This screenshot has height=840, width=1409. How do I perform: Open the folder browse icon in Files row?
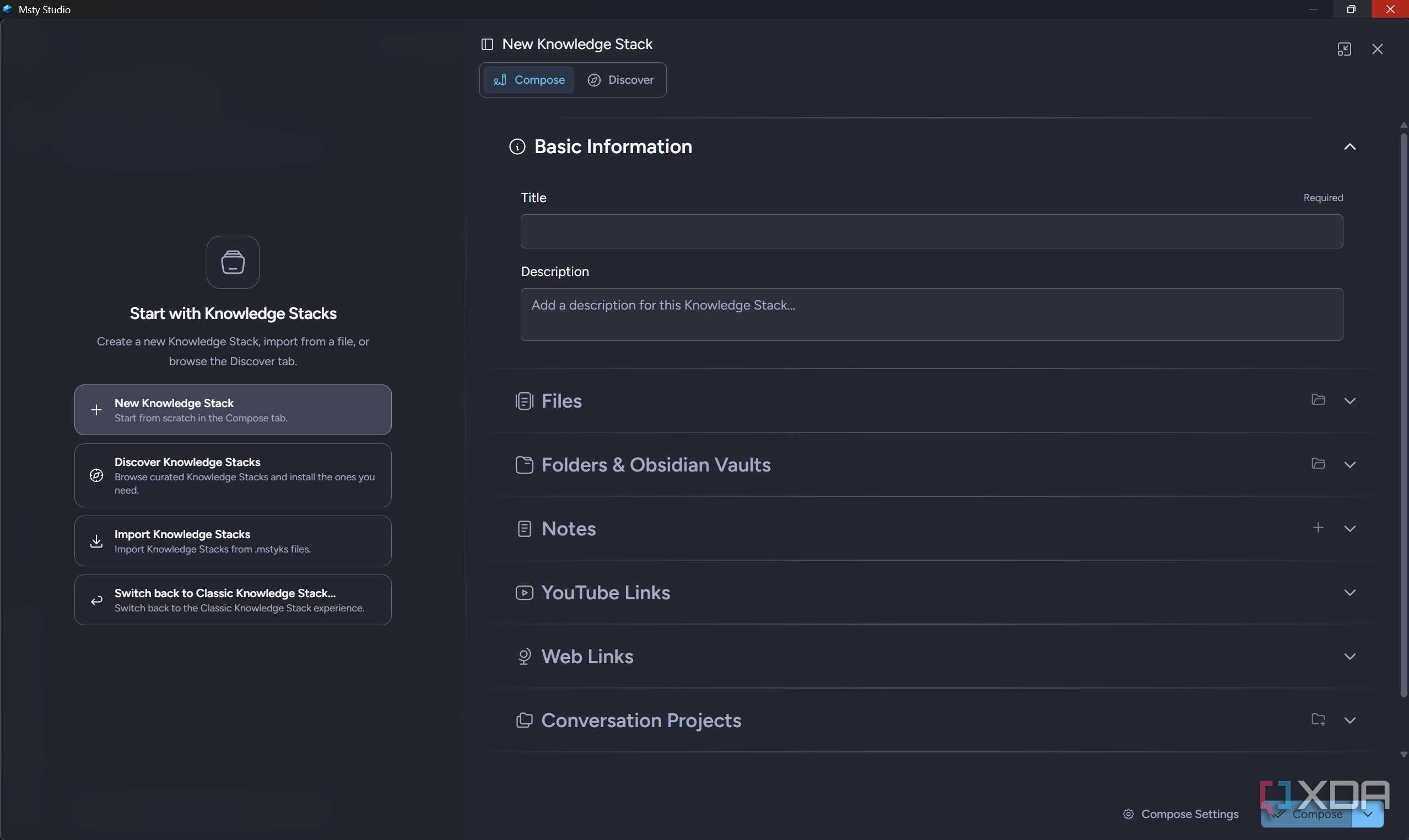pyautogui.click(x=1318, y=400)
